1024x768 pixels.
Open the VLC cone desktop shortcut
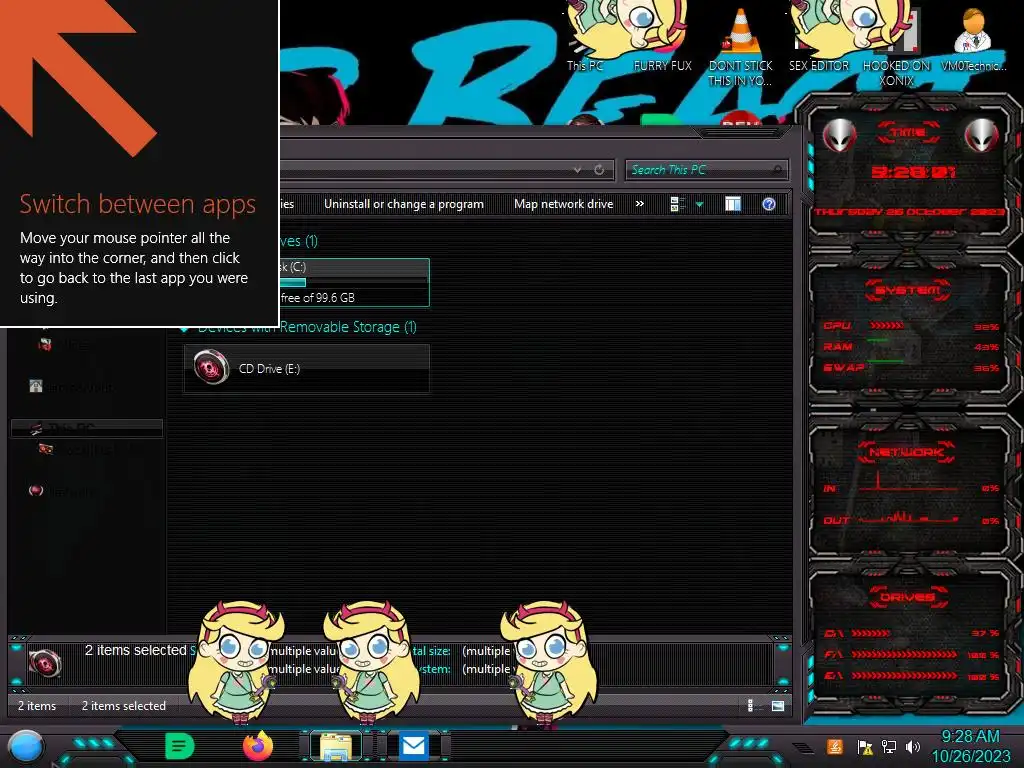click(x=740, y=46)
